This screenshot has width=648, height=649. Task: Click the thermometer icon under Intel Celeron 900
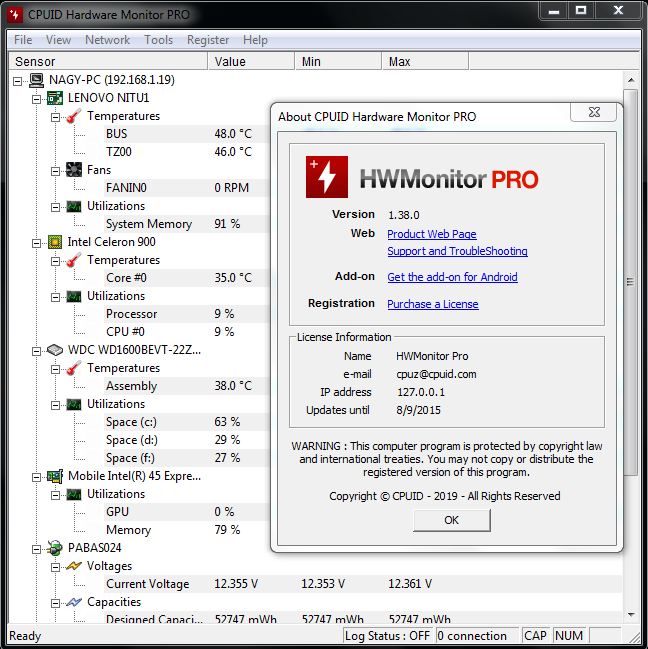pos(74,260)
